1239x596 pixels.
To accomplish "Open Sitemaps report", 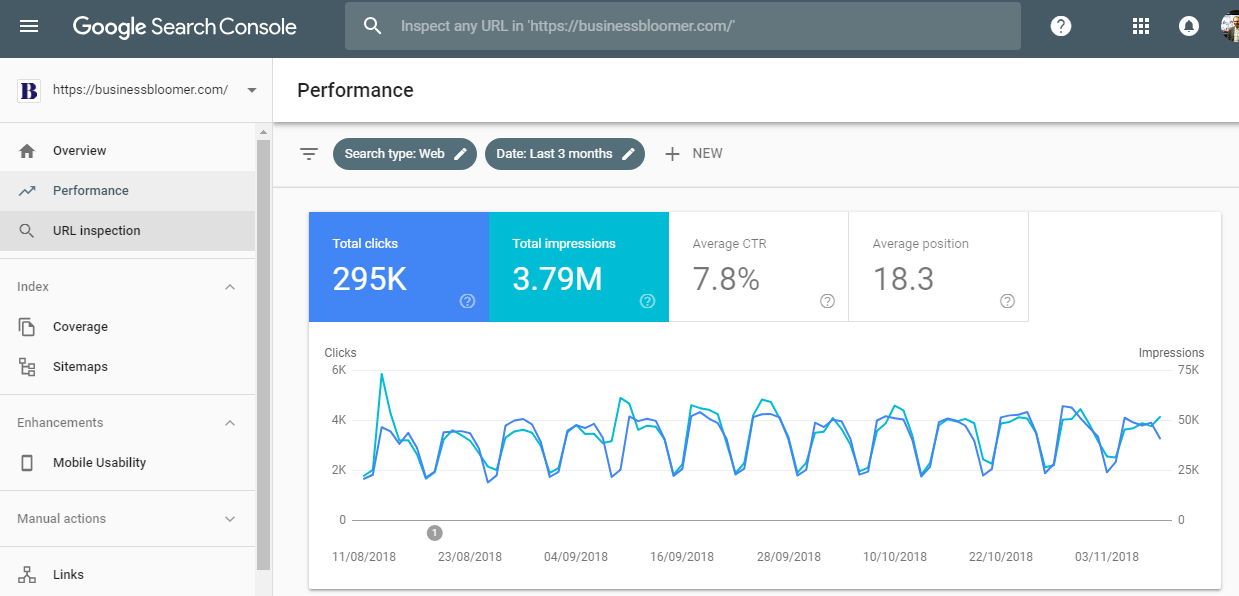I will coord(127,367).
